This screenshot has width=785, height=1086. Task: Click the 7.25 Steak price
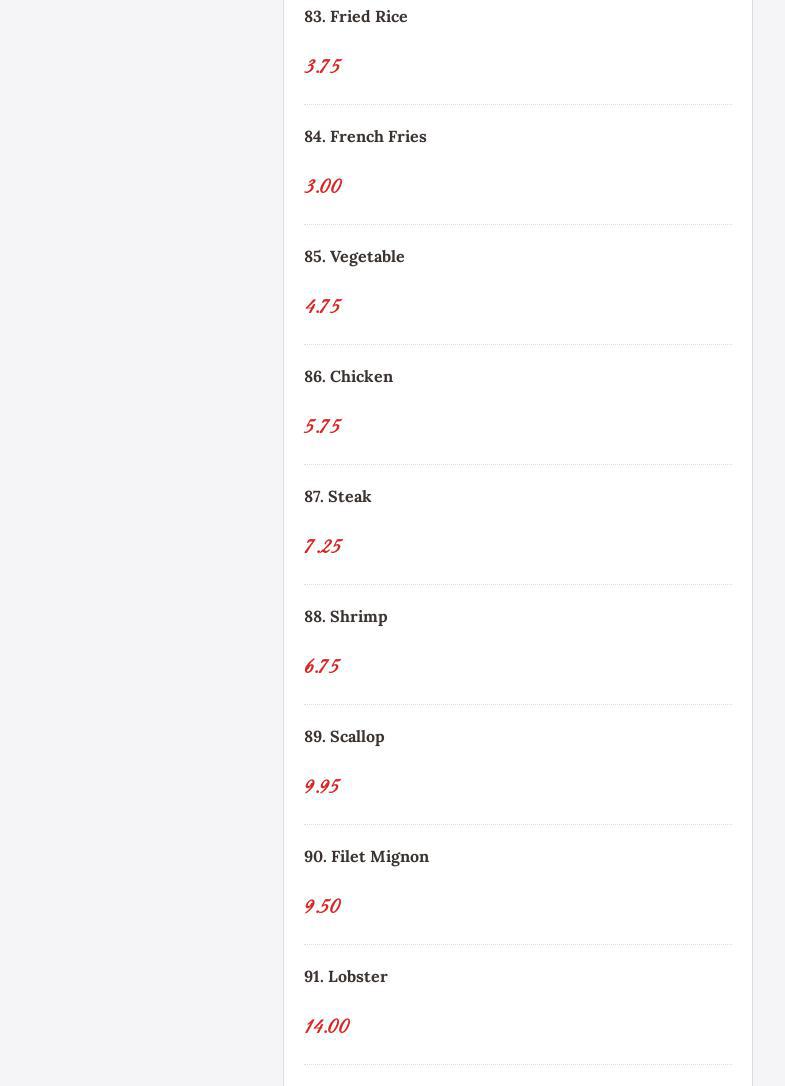pyautogui.click(x=322, y=546)
